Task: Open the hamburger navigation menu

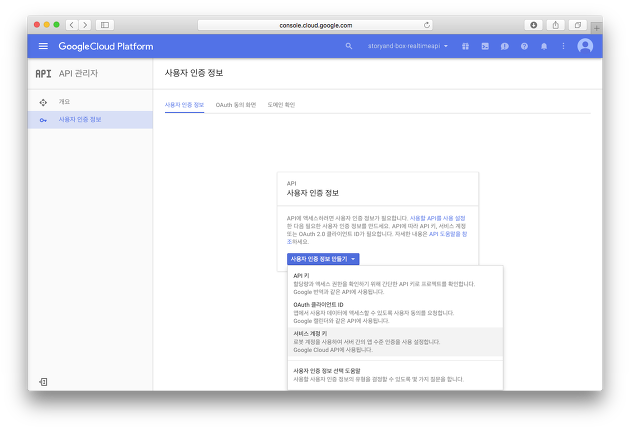Action: pos(43,46)
